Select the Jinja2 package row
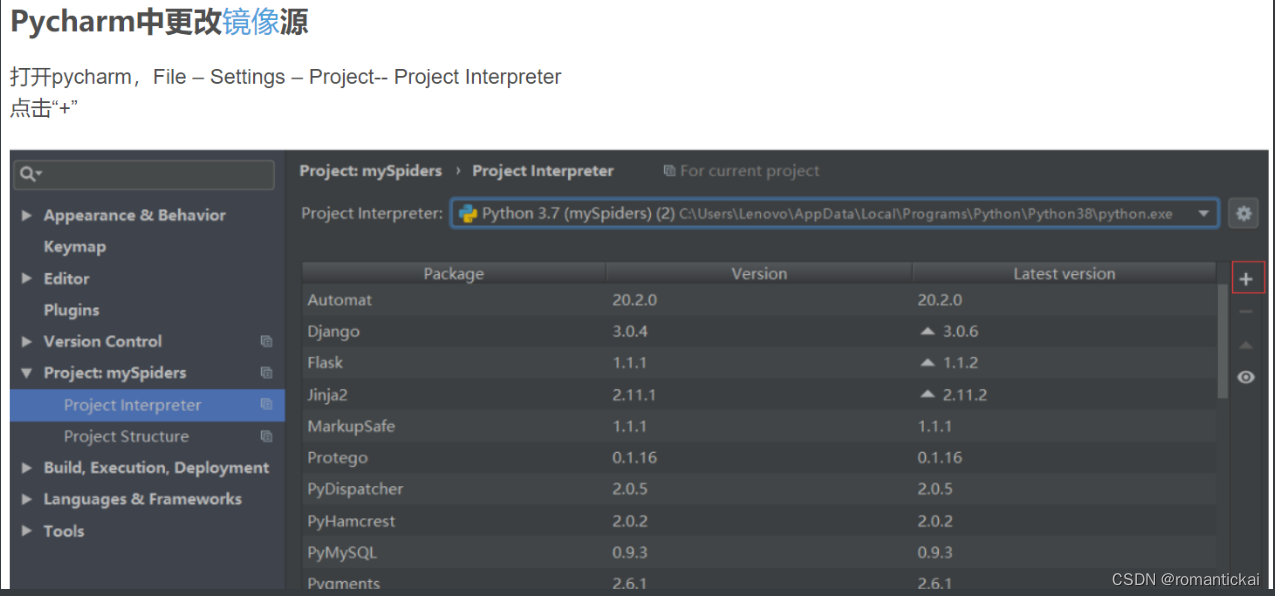The width and height of the screenshot is (1275, 596). coord(759,394)
